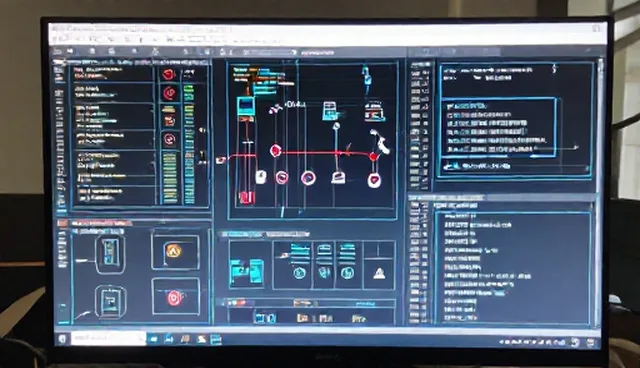Open the dropdown field in the dark toolbar
This screenshot has height=368, width=640.
(270, 52)
